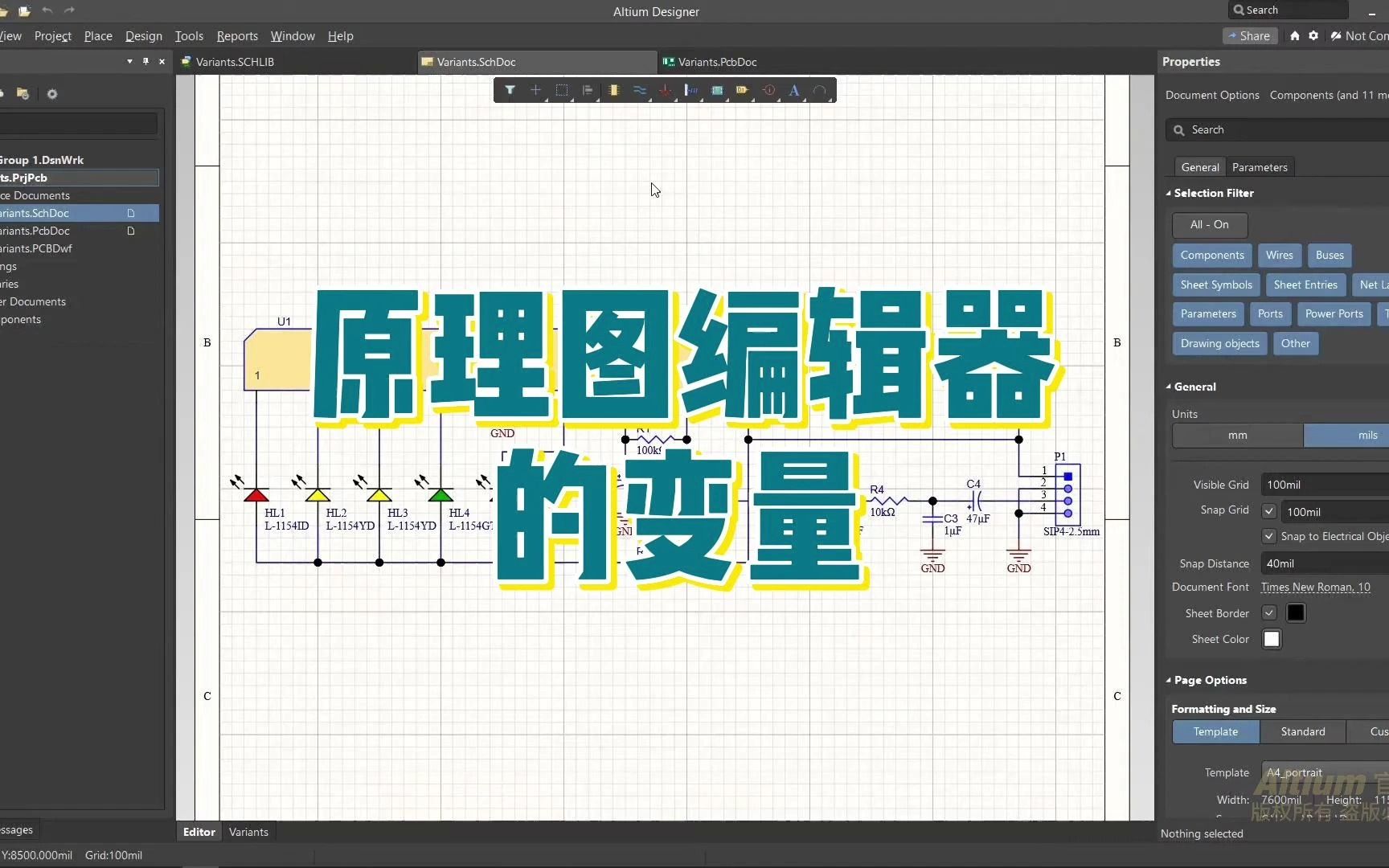Viewport: 1389px width, 868px height.
Task: Click the Times New Roman, 10 font link
Action: 1316,588
